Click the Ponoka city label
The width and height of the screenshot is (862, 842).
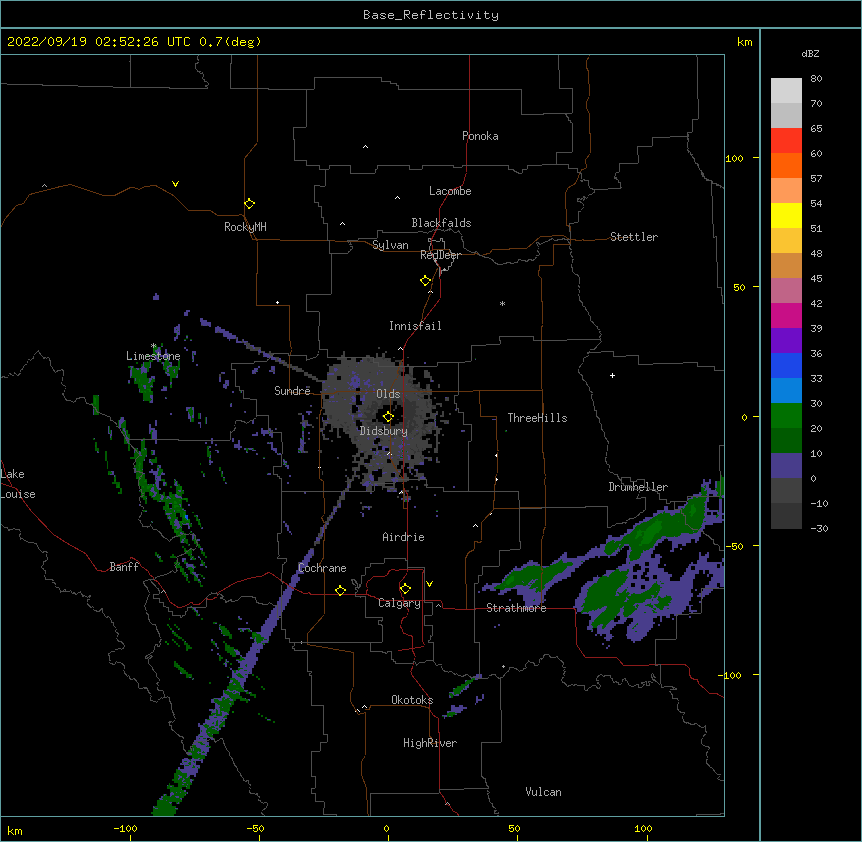click(480, 136)
